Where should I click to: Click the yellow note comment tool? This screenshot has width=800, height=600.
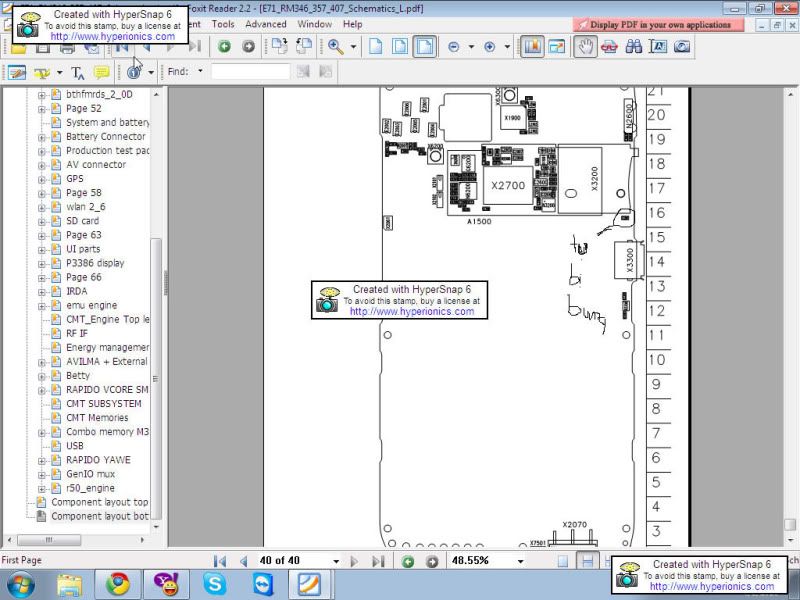pyautogui.click(x=101, y=72)
